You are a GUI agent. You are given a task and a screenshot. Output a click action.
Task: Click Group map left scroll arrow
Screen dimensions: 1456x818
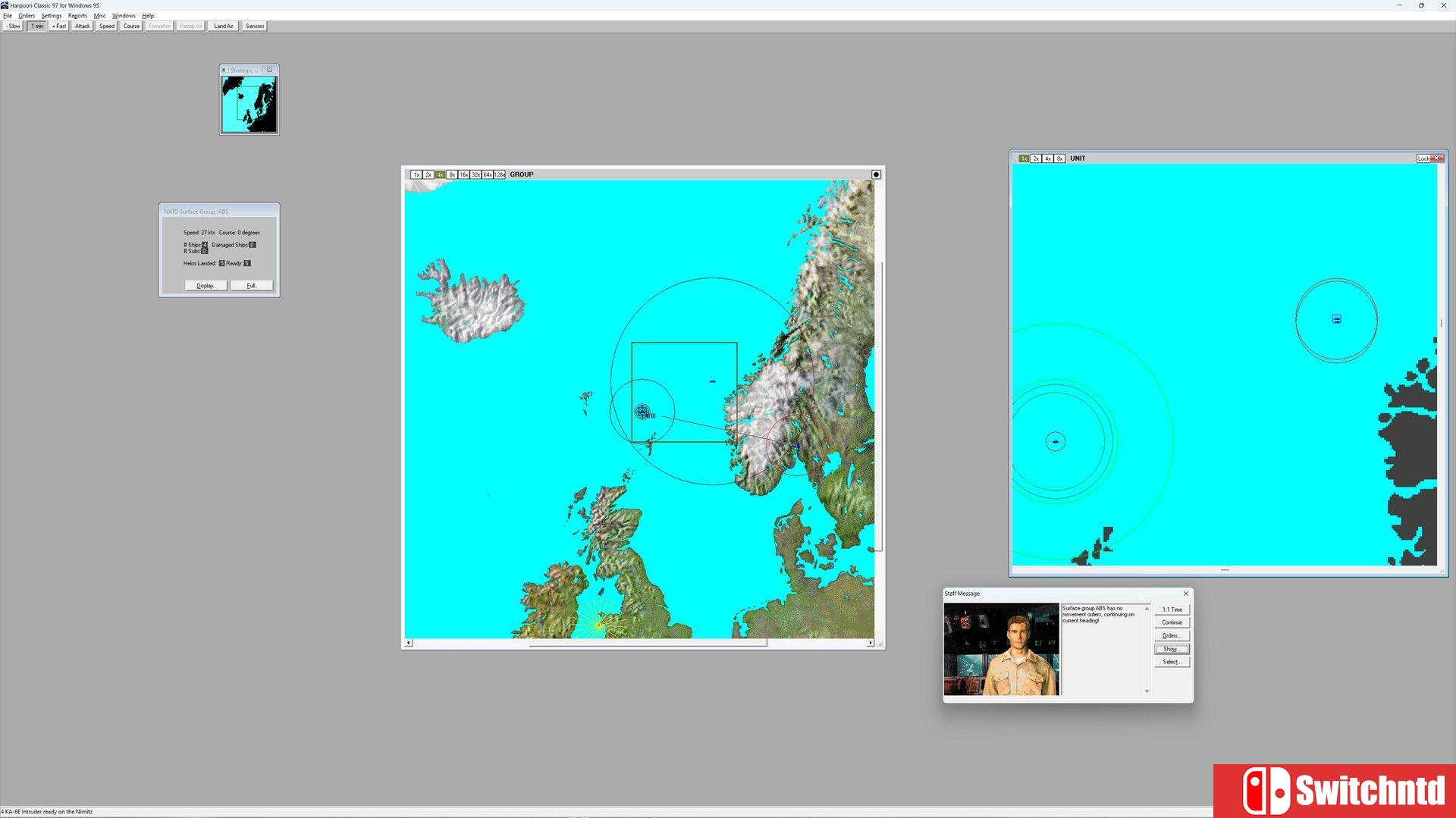click(409, 643)
